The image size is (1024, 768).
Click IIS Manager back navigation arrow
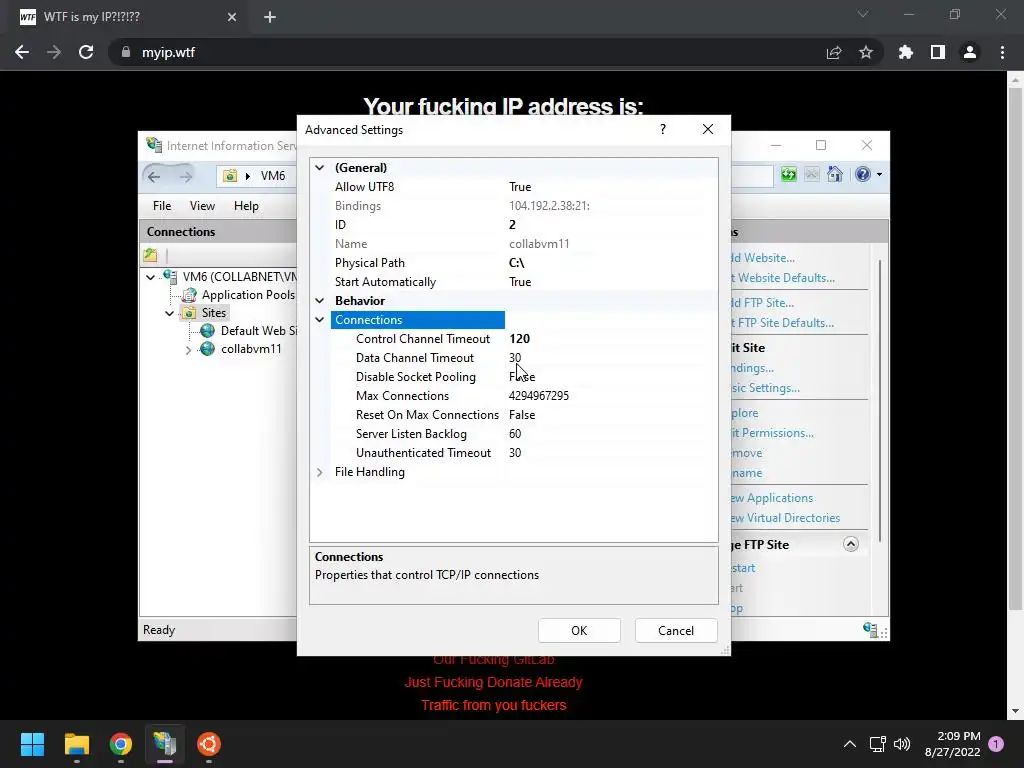point(154,176)
